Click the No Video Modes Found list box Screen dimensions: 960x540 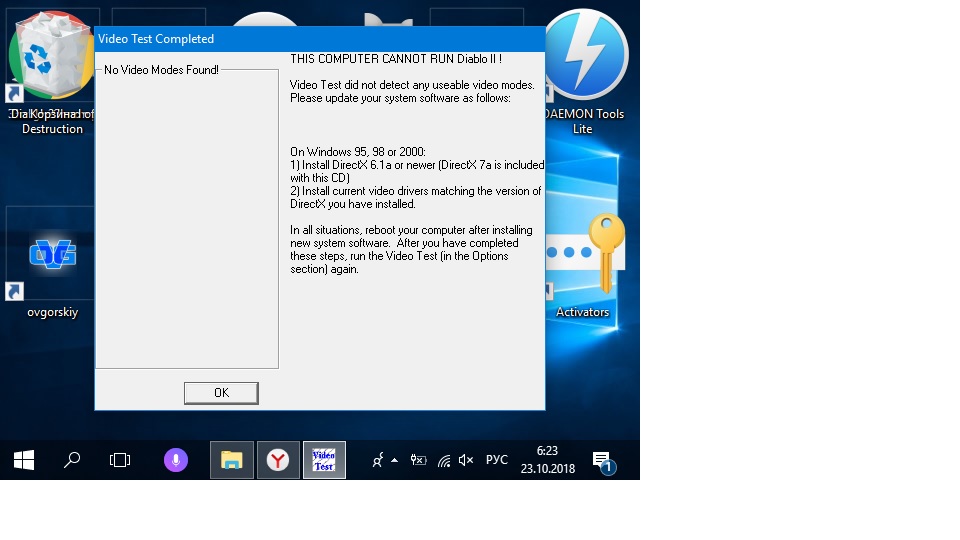[187, 220]
